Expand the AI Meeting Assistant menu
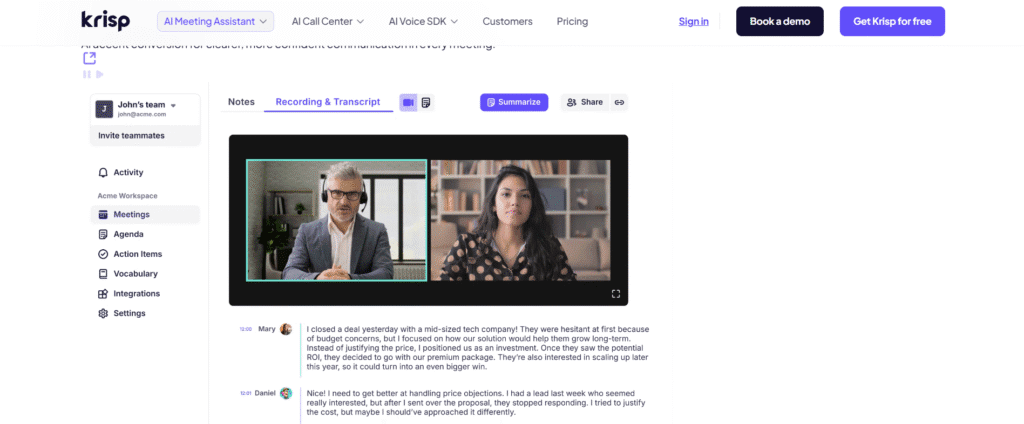The image size is (1024, 424). pyautogui.click(x=216, y=22)
